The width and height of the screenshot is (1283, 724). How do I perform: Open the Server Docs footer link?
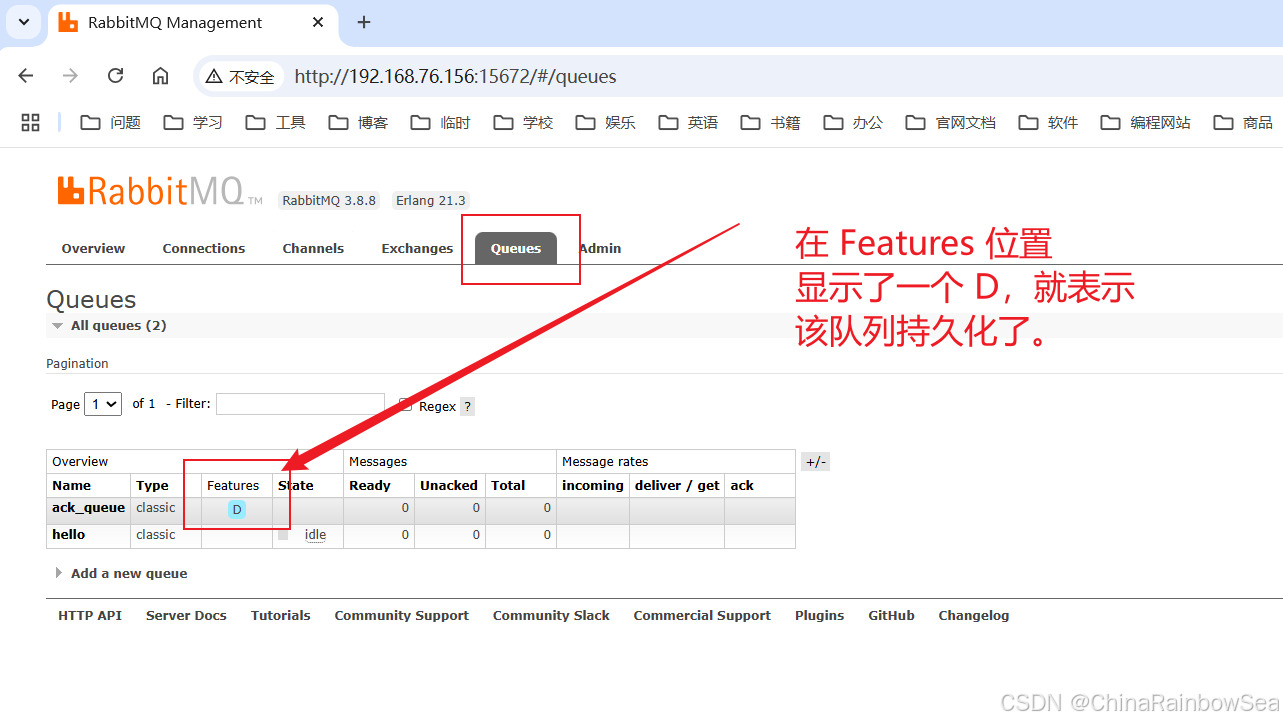click(186, 615)
